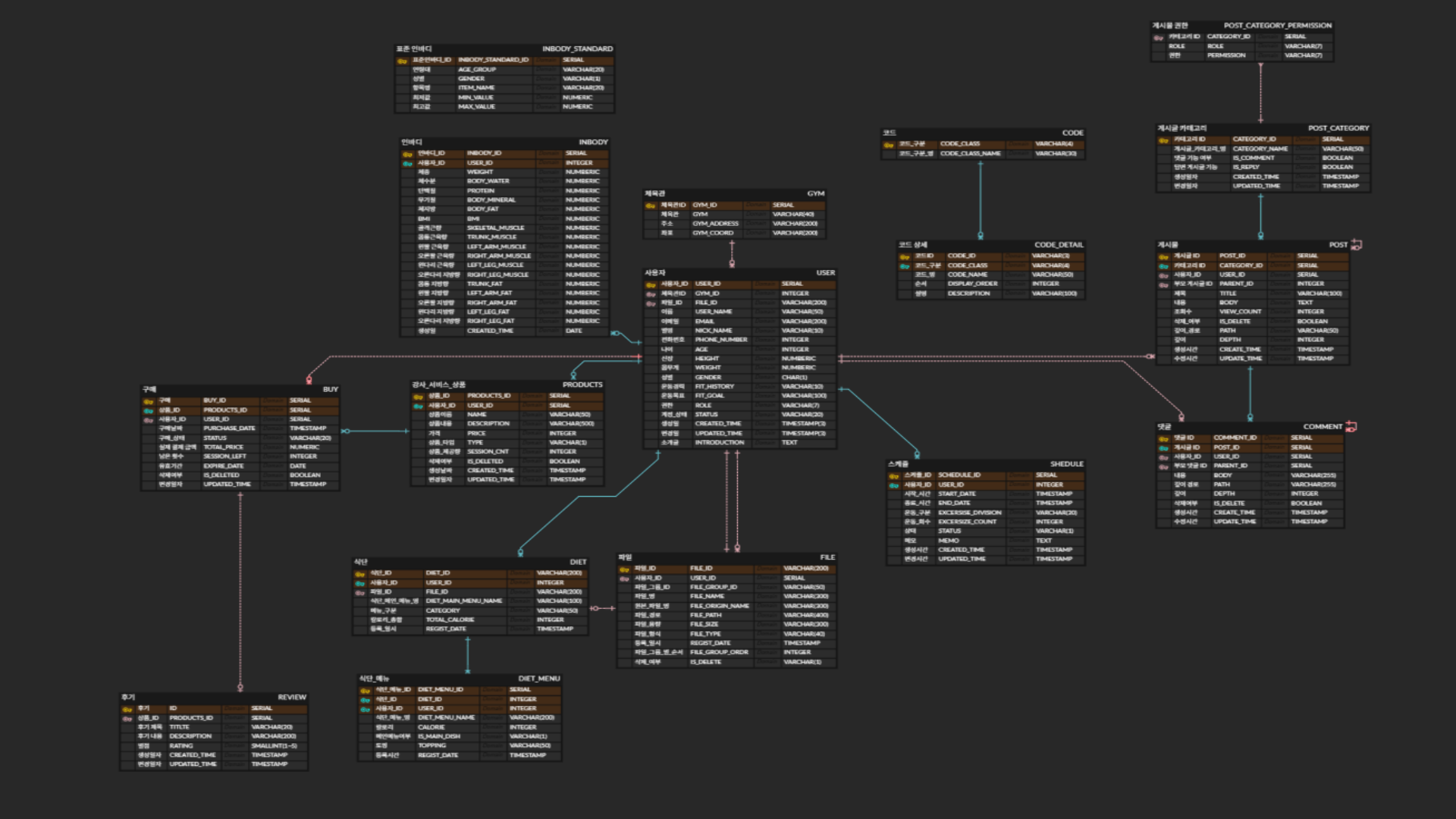Select the DIET_MENU table title

(x=538, y=678)
